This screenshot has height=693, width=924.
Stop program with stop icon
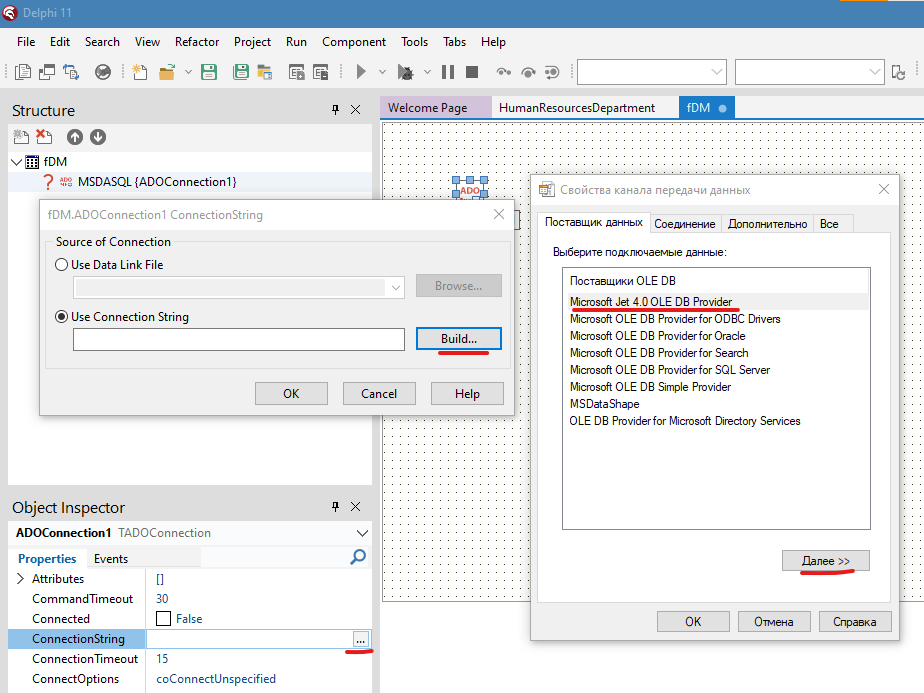[x=472, y=72]
